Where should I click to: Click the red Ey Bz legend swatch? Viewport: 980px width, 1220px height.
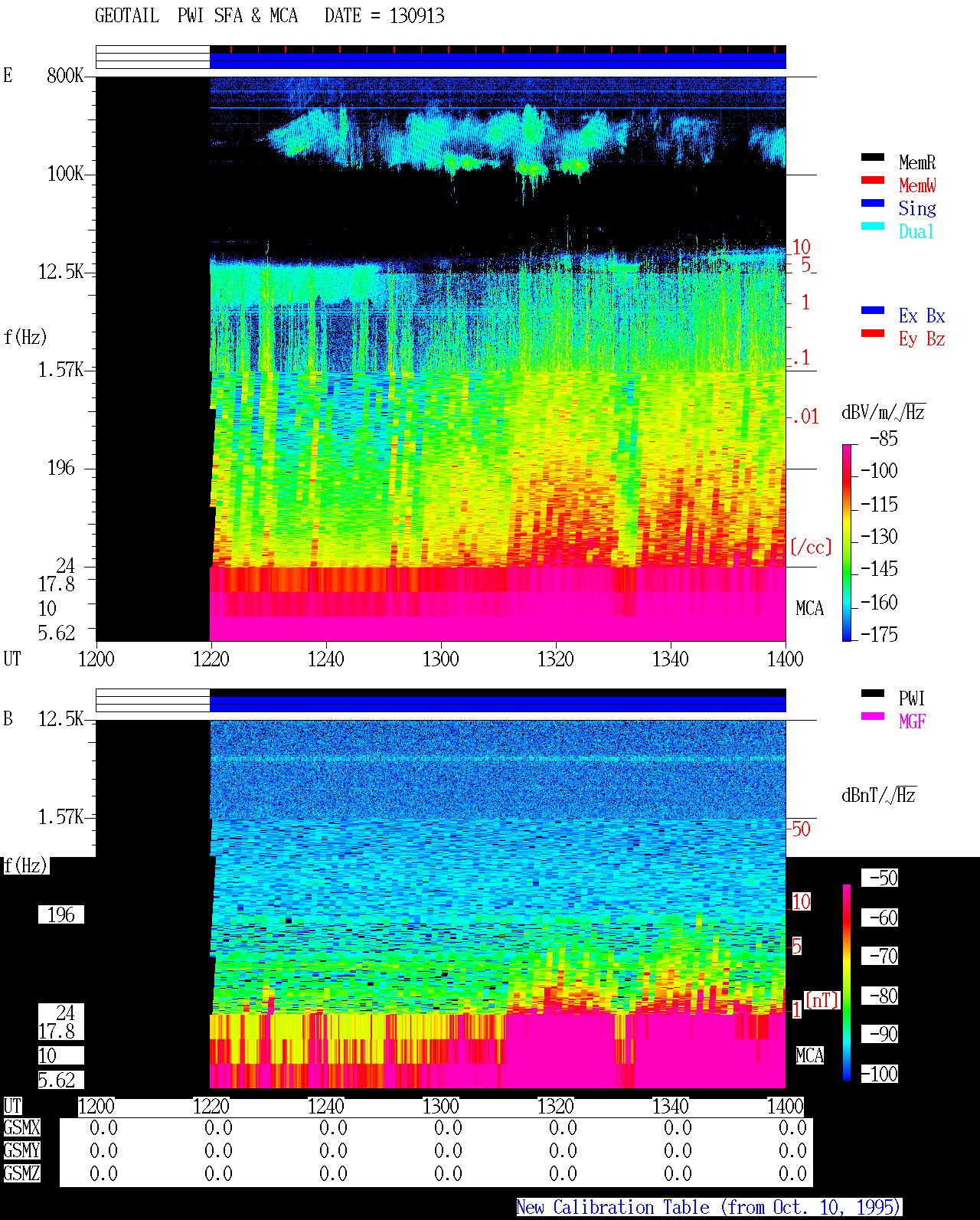873,334
